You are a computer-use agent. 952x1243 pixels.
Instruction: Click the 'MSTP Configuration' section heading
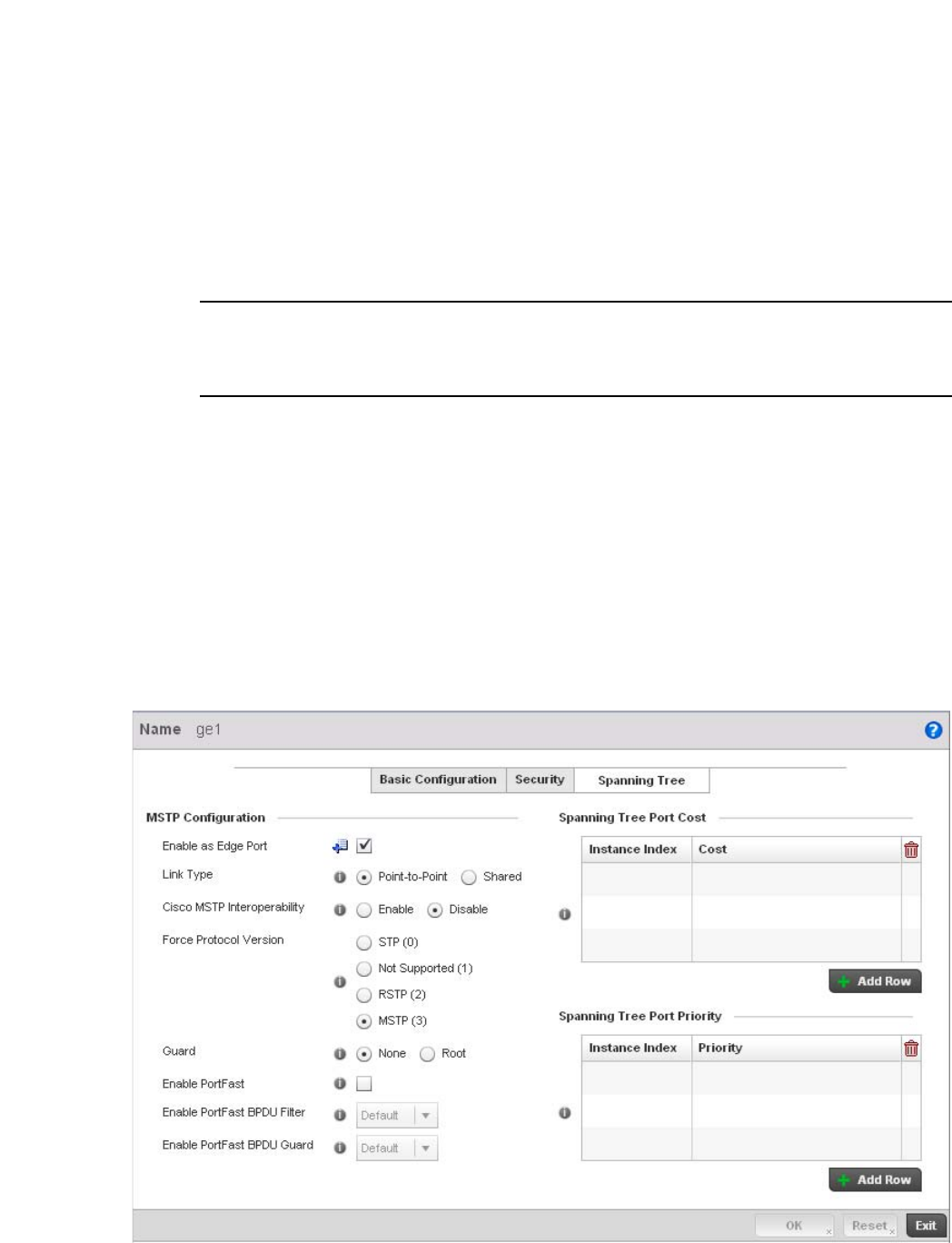click(x=205, y=818)
